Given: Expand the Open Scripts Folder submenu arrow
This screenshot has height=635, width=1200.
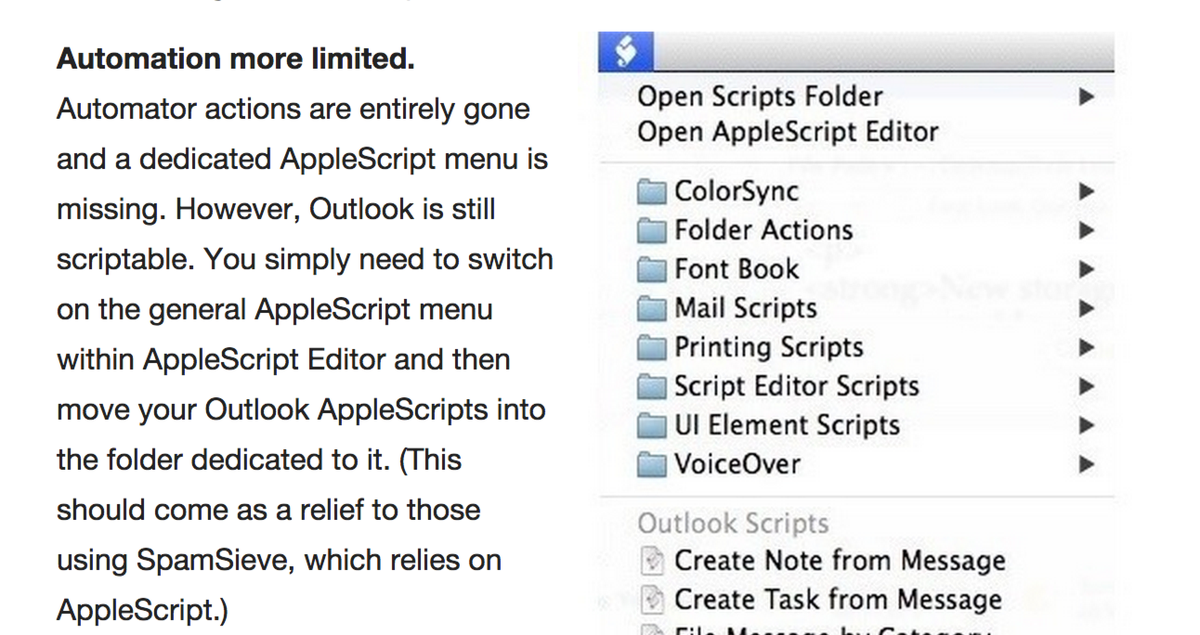Looking at the screenshot, I should coord(1087,97).
